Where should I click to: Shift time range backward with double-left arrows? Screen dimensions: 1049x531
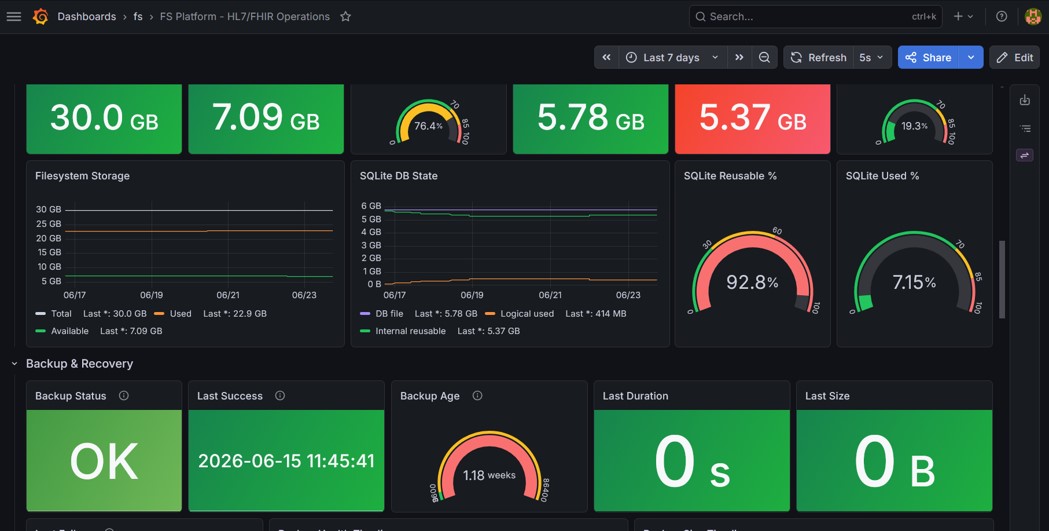point(606,58)
